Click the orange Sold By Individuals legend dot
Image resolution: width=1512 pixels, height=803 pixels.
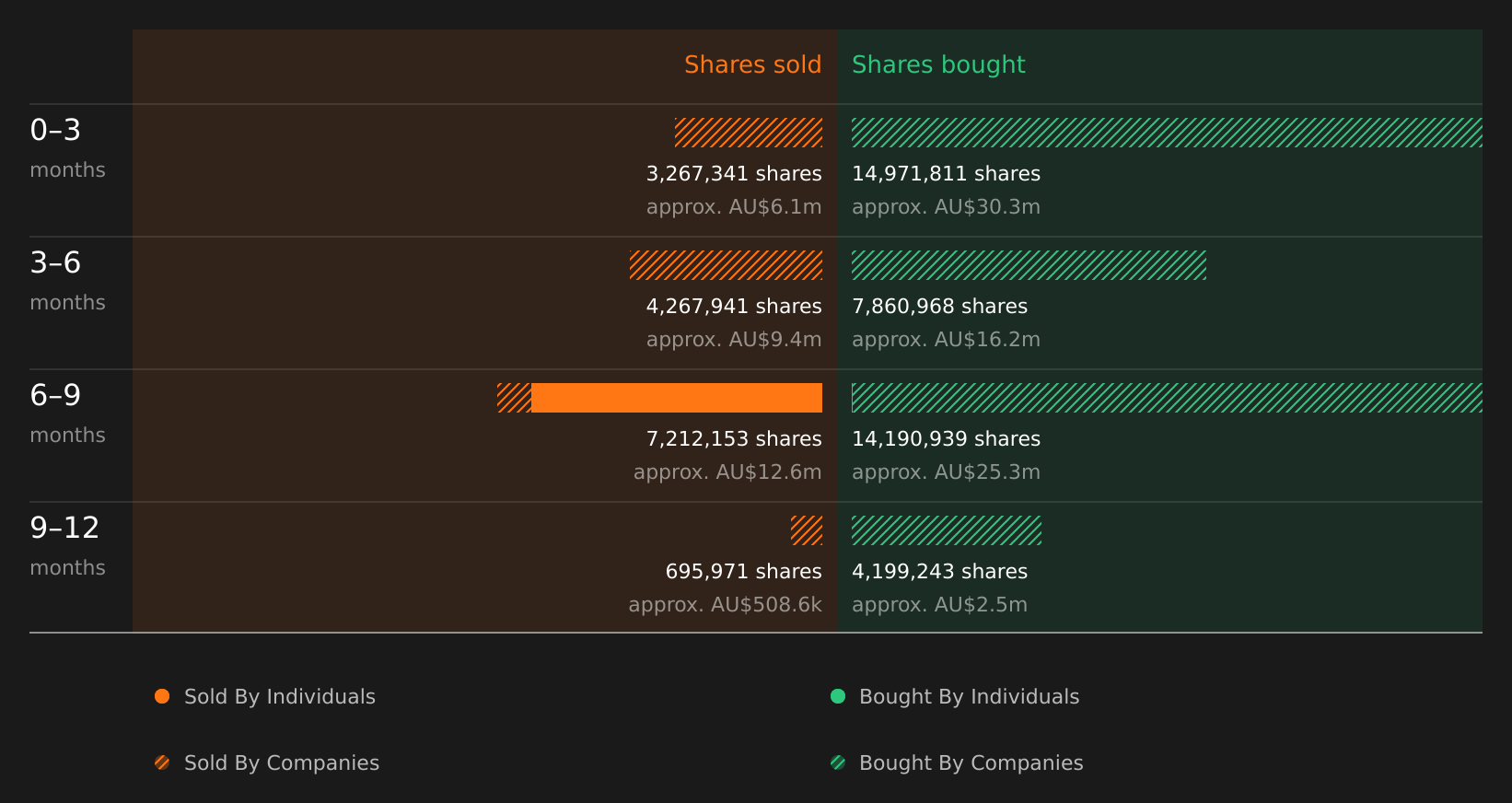162,696
